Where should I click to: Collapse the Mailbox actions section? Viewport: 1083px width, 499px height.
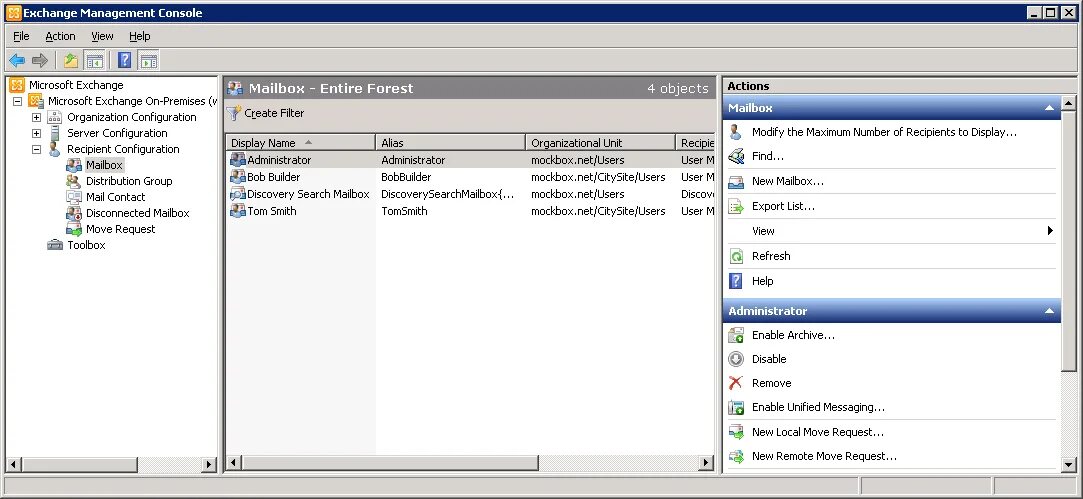point(1049,108)
